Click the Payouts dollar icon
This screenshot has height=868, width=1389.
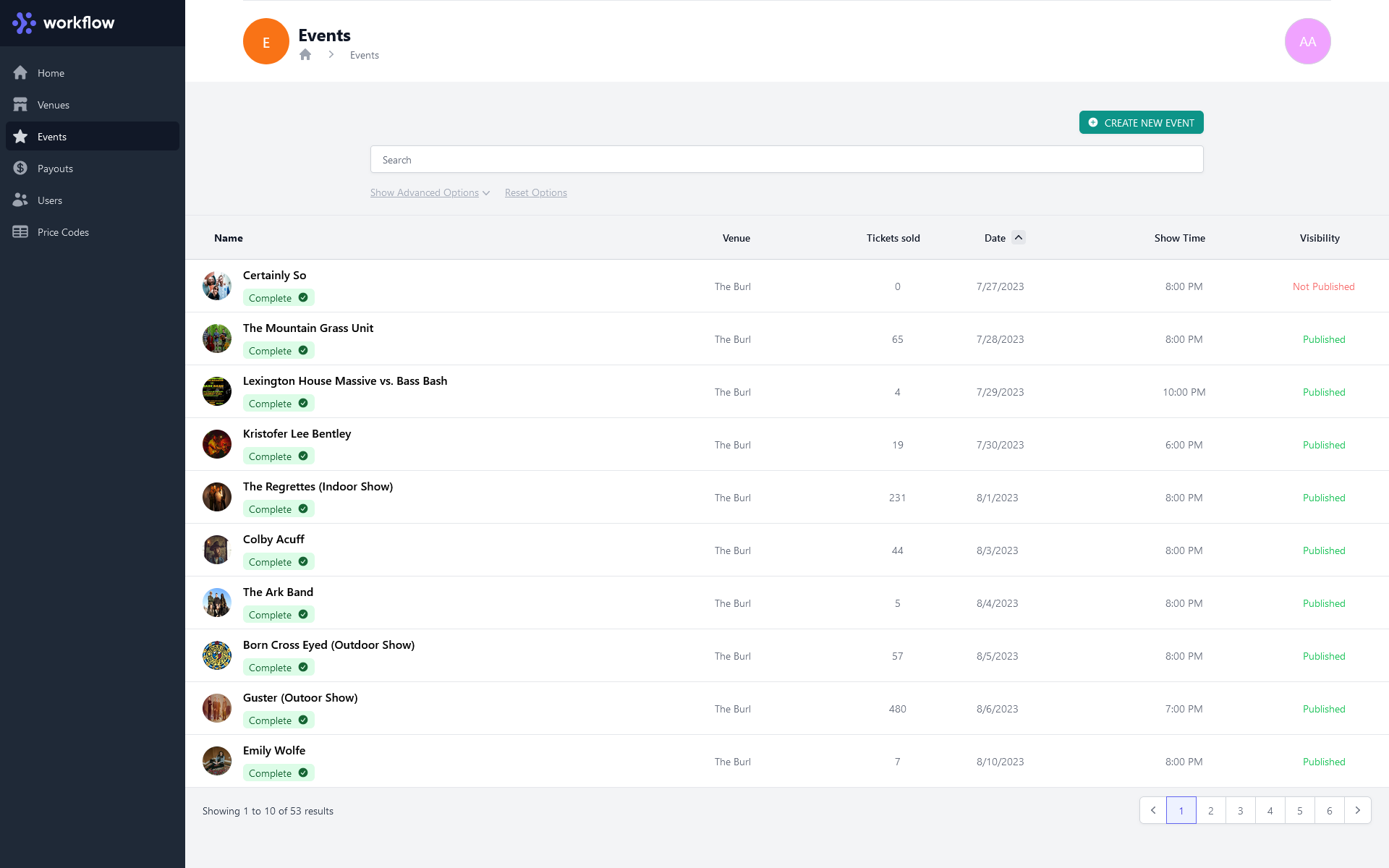click(20, 169)
